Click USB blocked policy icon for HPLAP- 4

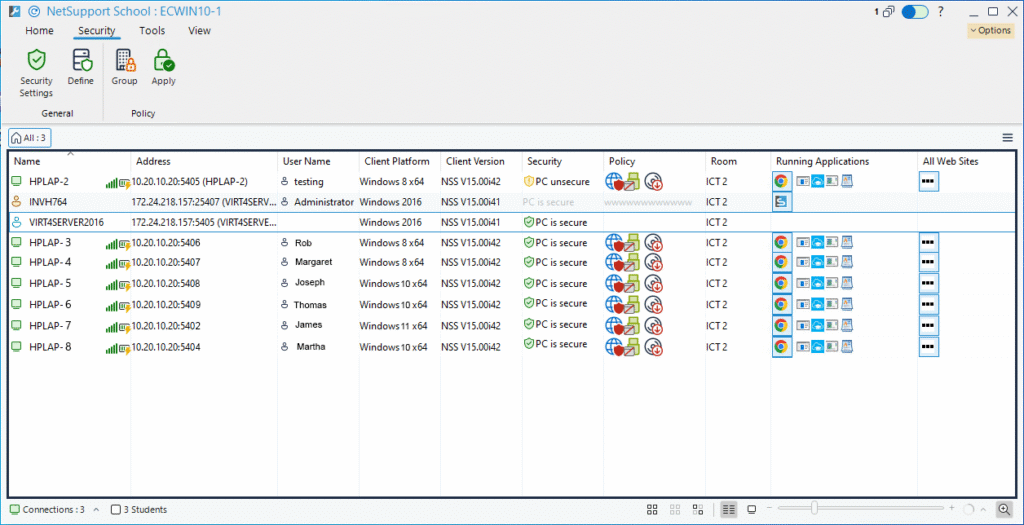click(631, 262)
